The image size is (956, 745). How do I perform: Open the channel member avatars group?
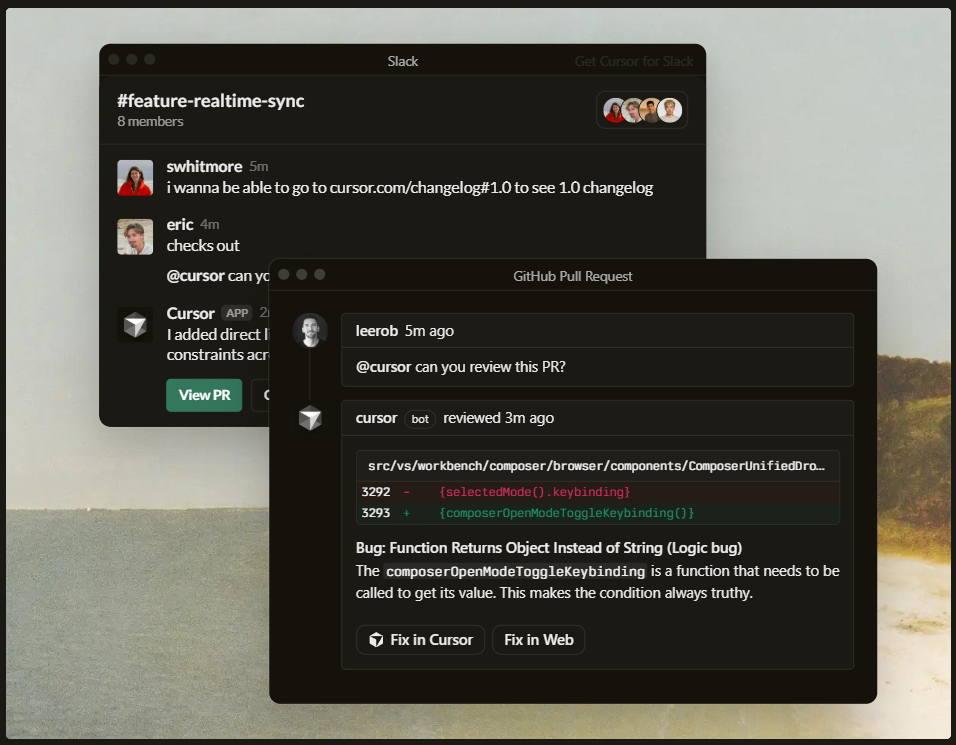(642, 110)
